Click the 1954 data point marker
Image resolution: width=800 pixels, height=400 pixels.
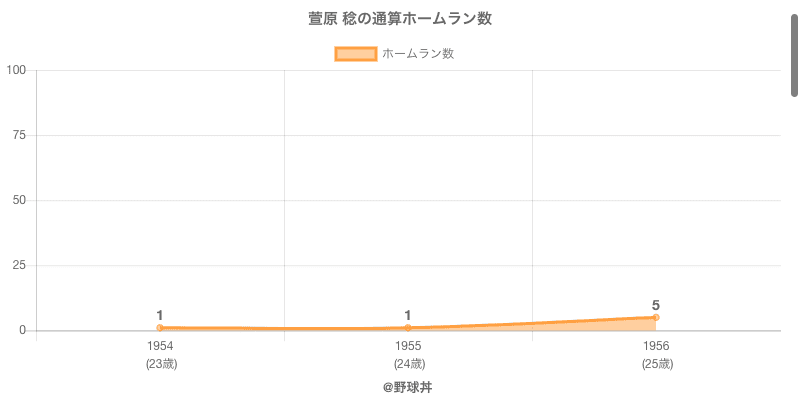tap(160, 328)
